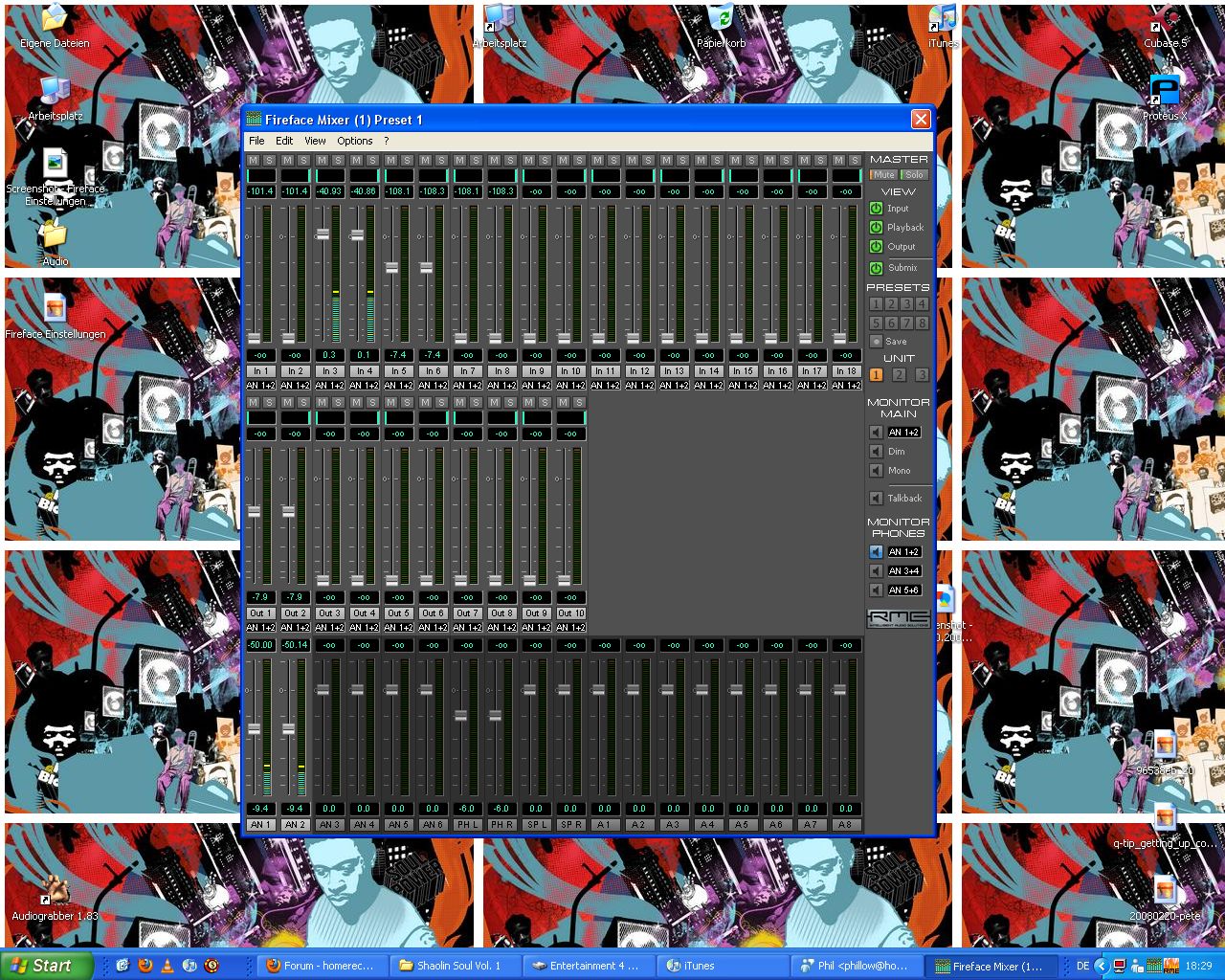This screenshot has width=1225, height=980.
Task: Open the routing dropdown below In 1
Action: pyautogui.click(x=260, y=386)
